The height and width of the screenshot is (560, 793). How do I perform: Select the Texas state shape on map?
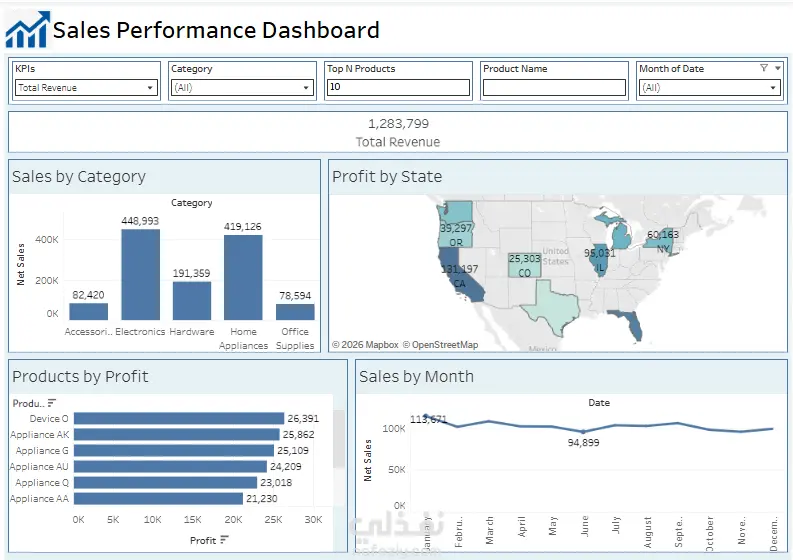click(551, 306)
